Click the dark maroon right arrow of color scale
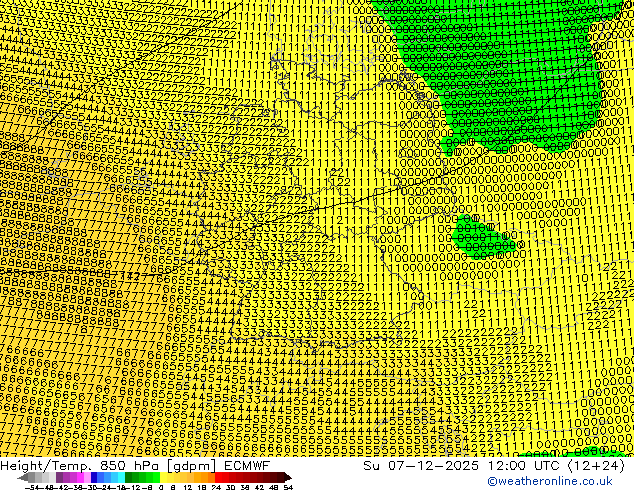The width and height of the screenshot is (634, 490). [287, 478]
